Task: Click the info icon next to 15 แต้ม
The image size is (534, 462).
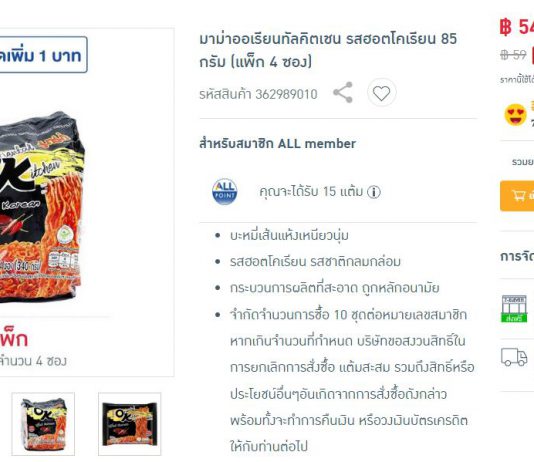Action: tap(374, 192)
